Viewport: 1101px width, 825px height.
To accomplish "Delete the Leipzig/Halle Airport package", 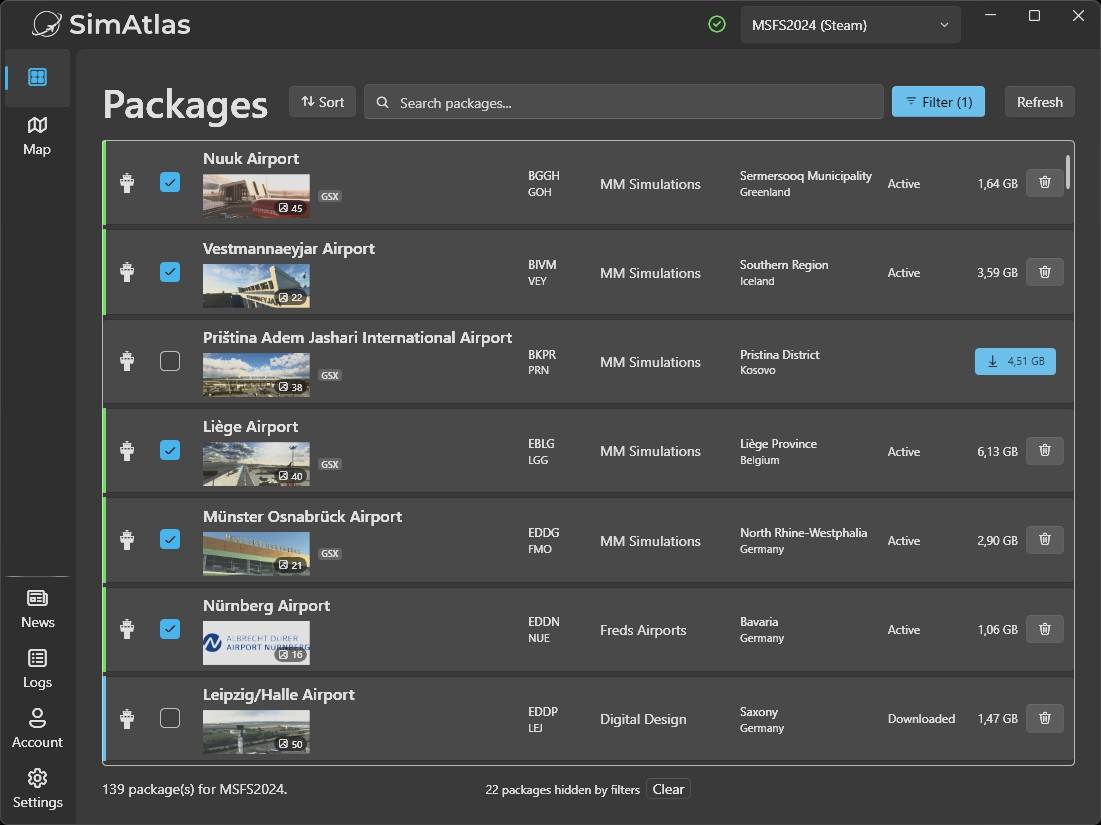I will (x=1045, y=718).
